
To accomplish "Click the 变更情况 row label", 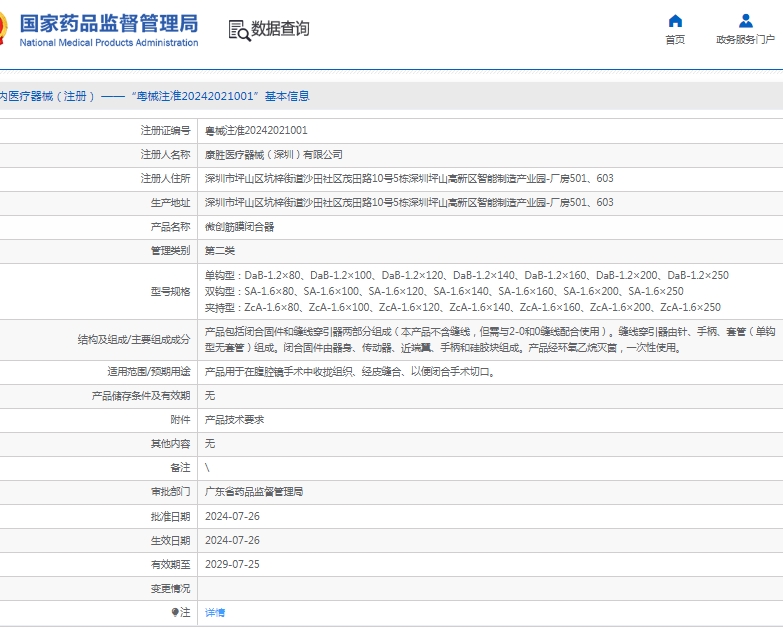I will pyautogui.click(x=170, y=589).
